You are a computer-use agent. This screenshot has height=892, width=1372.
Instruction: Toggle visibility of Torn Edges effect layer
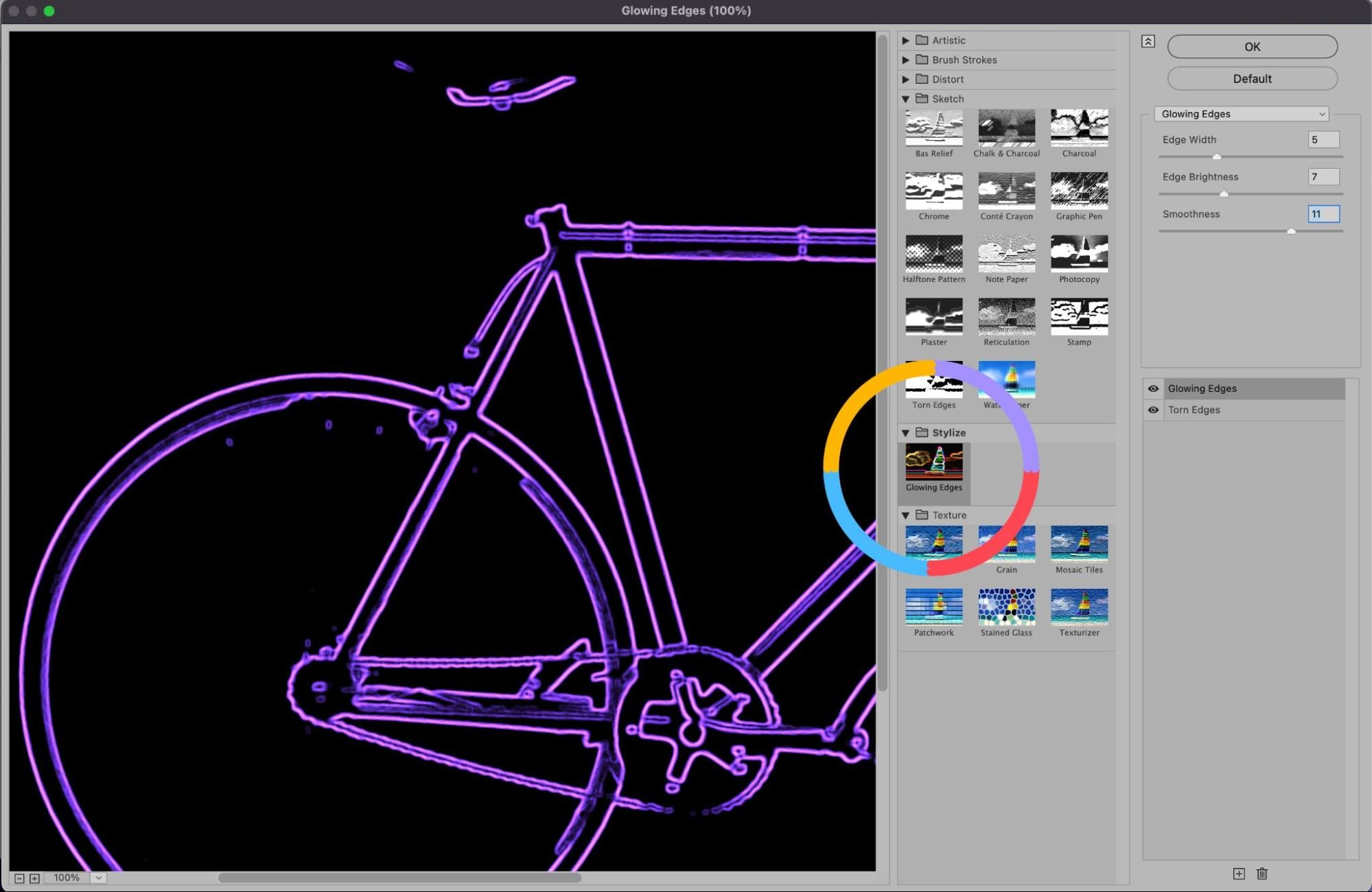click(x=1153, y=410)
